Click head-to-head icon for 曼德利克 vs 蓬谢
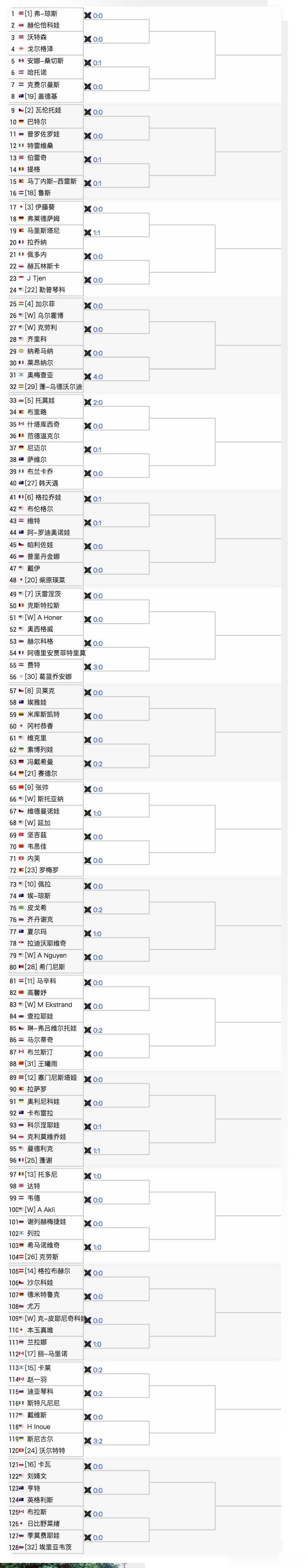 click(88, 1151)
